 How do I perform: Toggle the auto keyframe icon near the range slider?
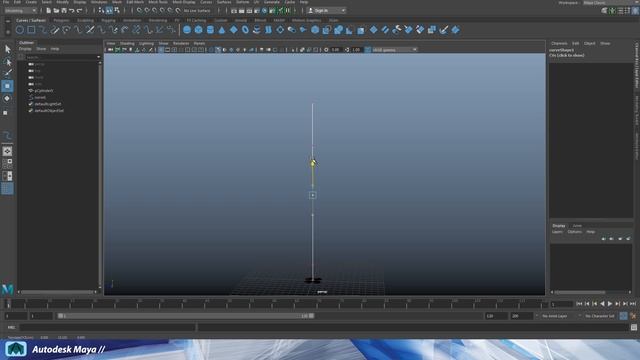623,316
